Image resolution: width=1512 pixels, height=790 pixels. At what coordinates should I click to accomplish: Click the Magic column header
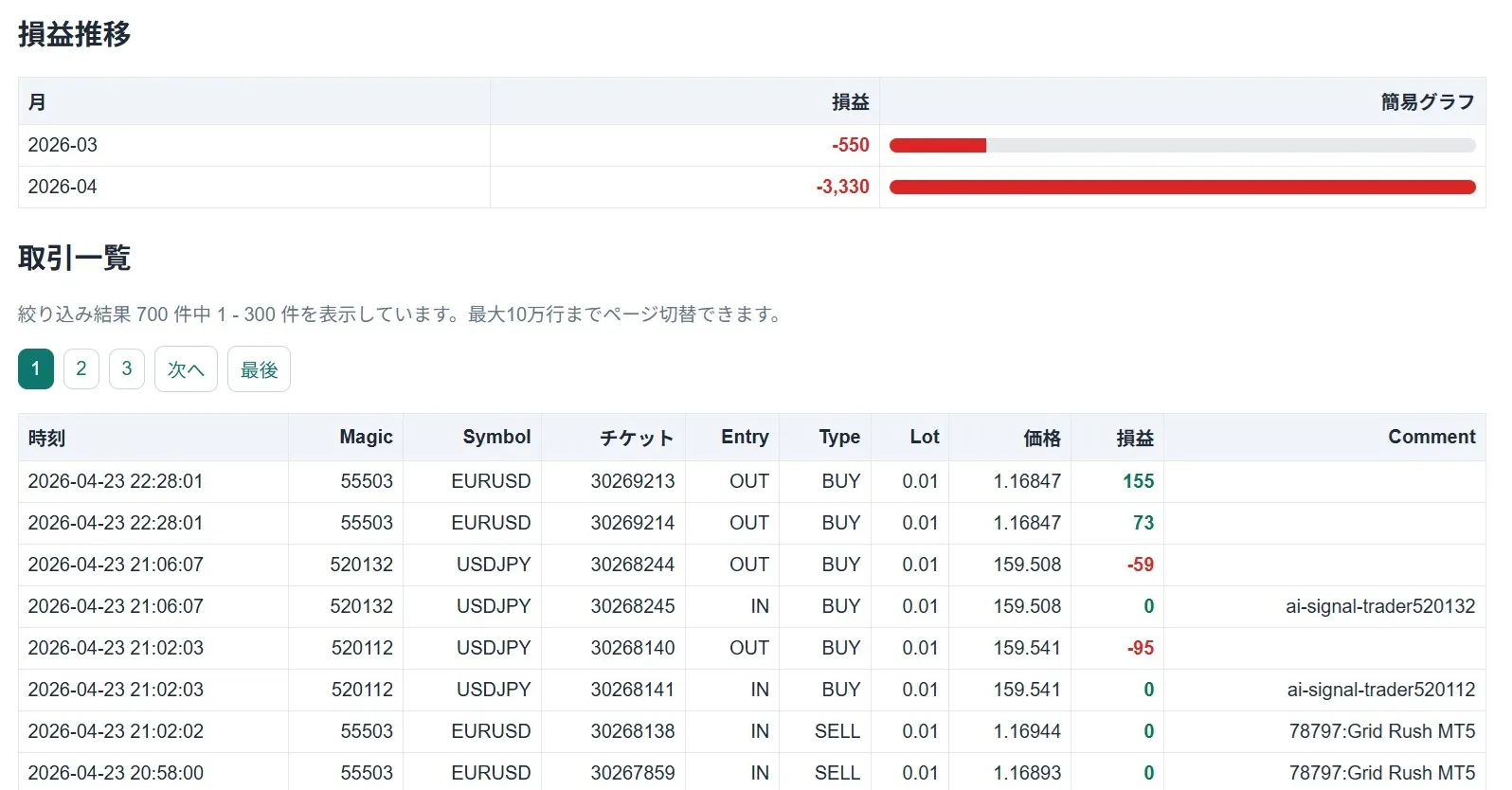(366, 437)
